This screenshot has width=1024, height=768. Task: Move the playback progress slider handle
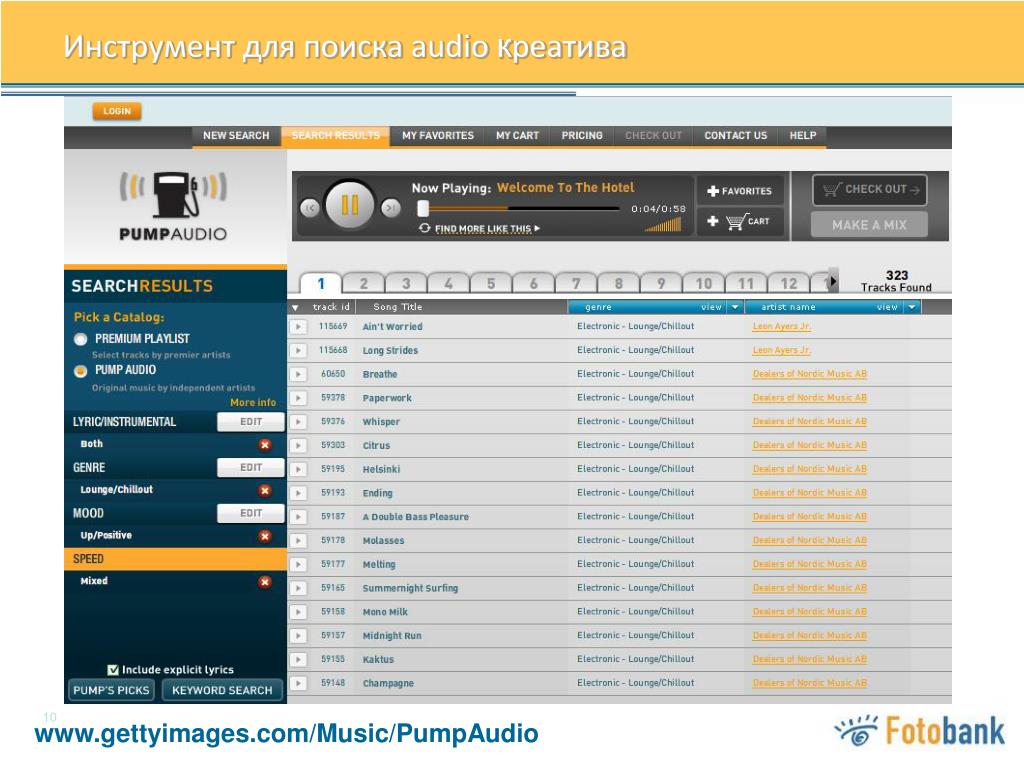(x=423, y=208)
